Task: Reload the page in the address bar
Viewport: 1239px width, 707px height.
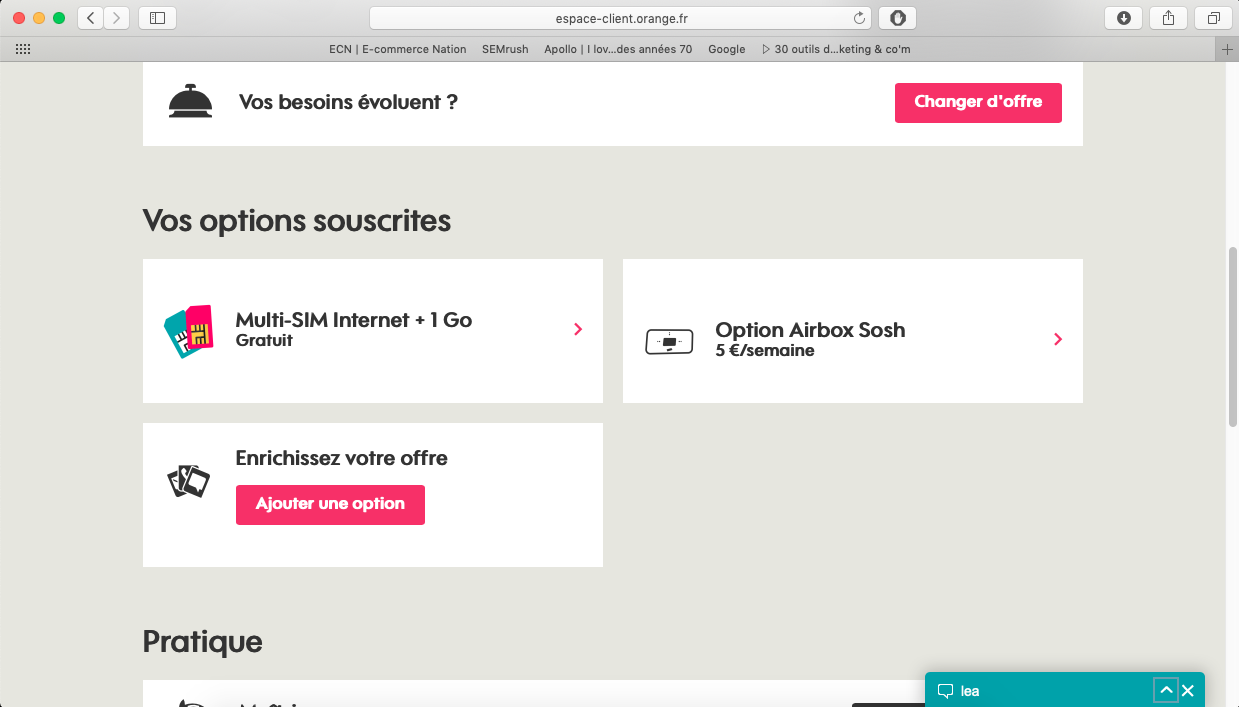Action: pos(859,18)
